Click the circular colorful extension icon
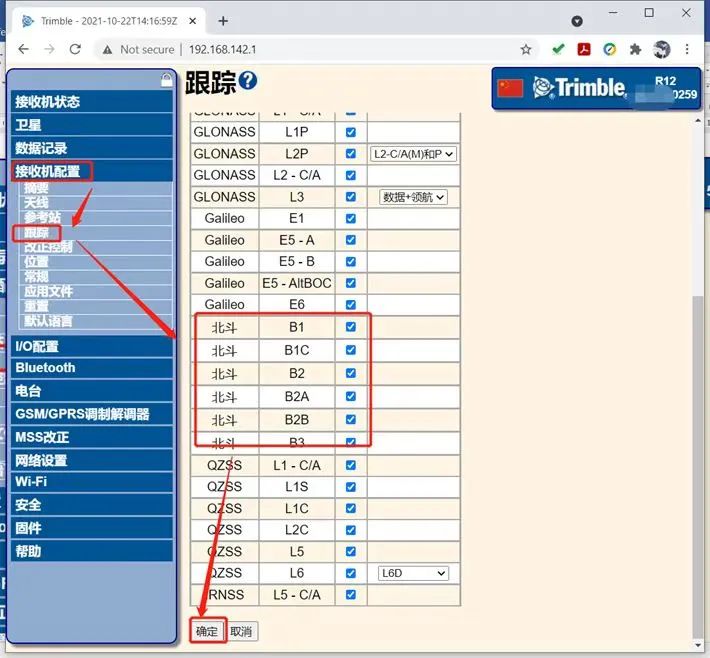This screenshot has height=658, width=710. click(609, 49)
